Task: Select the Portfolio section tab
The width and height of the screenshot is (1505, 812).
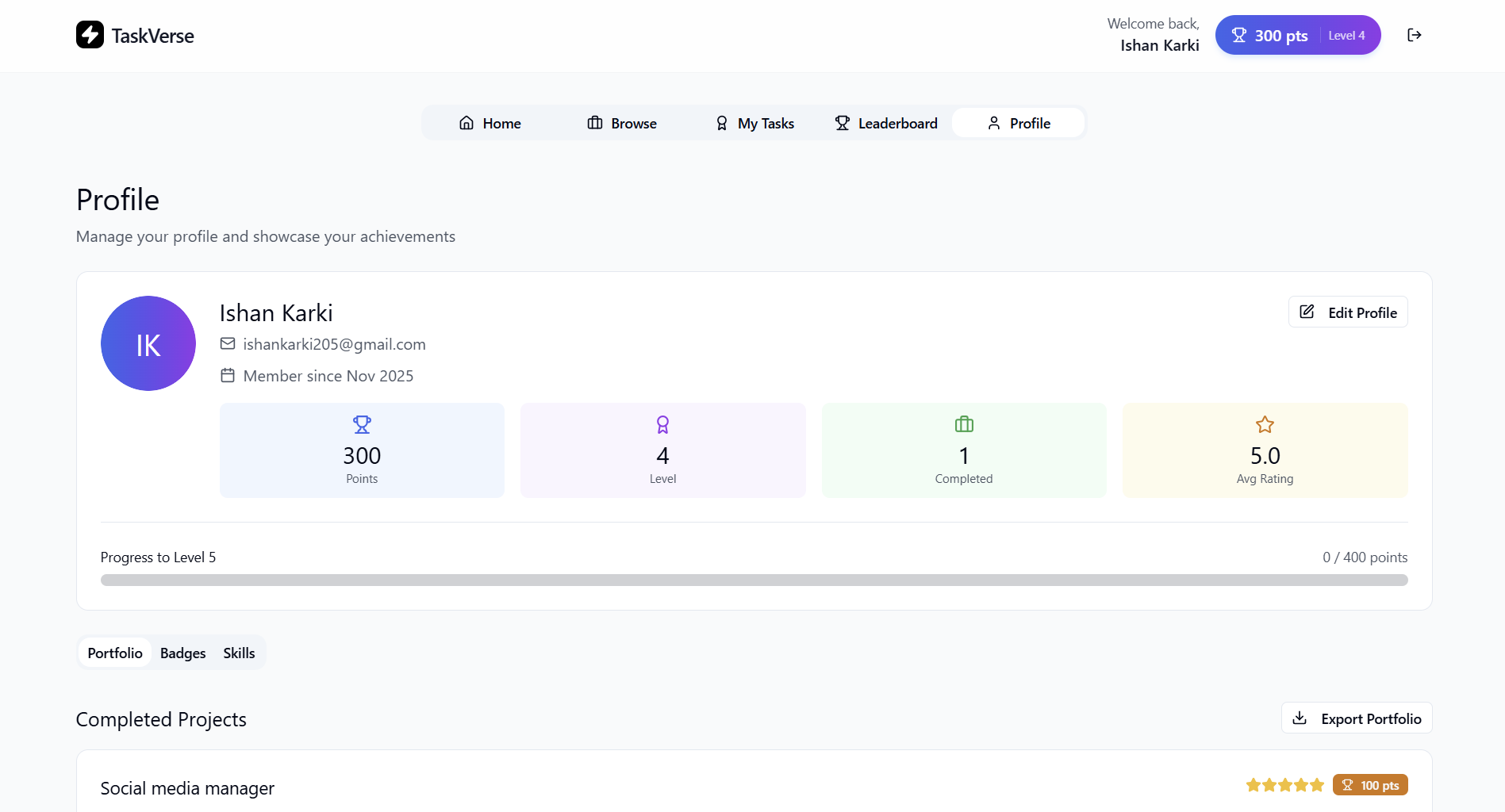Action: tap(115, 653)
